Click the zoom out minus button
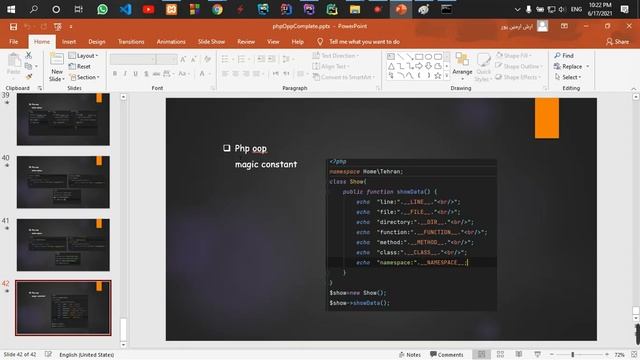Viewport: 640px width, 360px height. click(551, 355)
